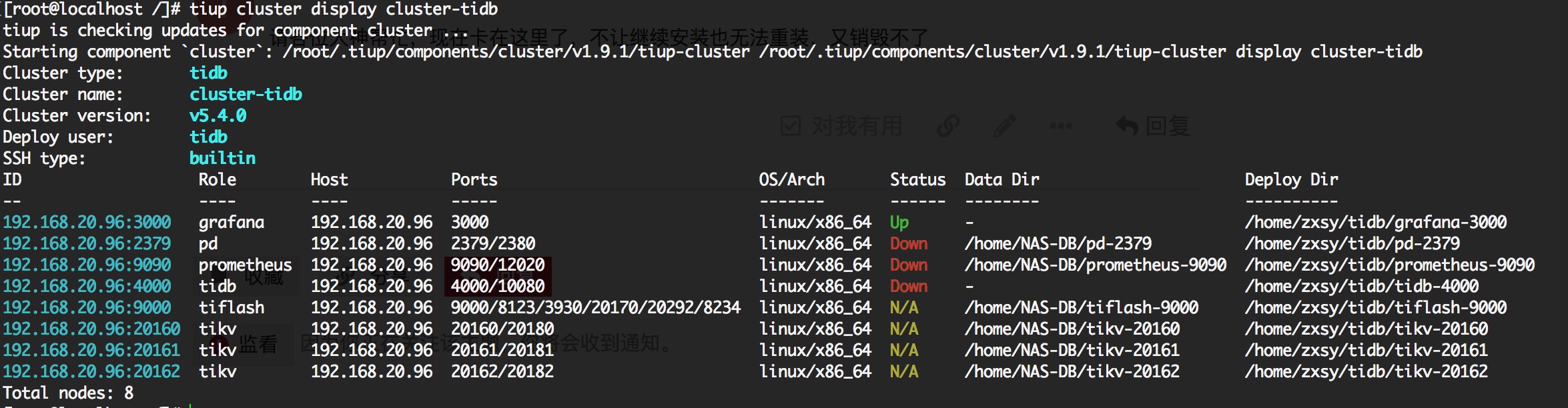Click the tiflash node ID 192.168.20.96:9000
This screenshot has width=1568, height=408.
(x=87, y=307)
